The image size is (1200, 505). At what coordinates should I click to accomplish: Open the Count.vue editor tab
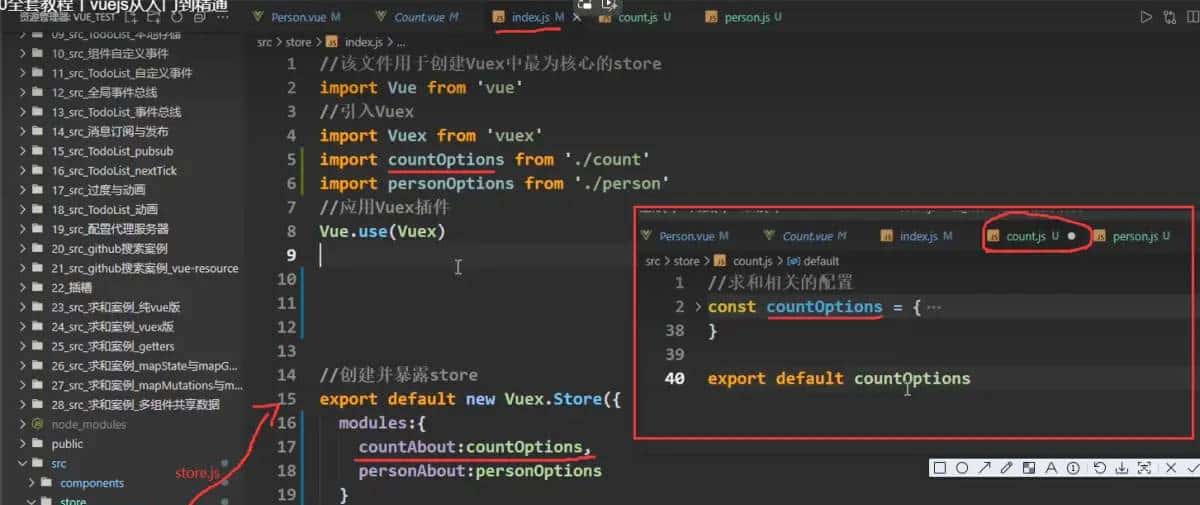point(425,17)
